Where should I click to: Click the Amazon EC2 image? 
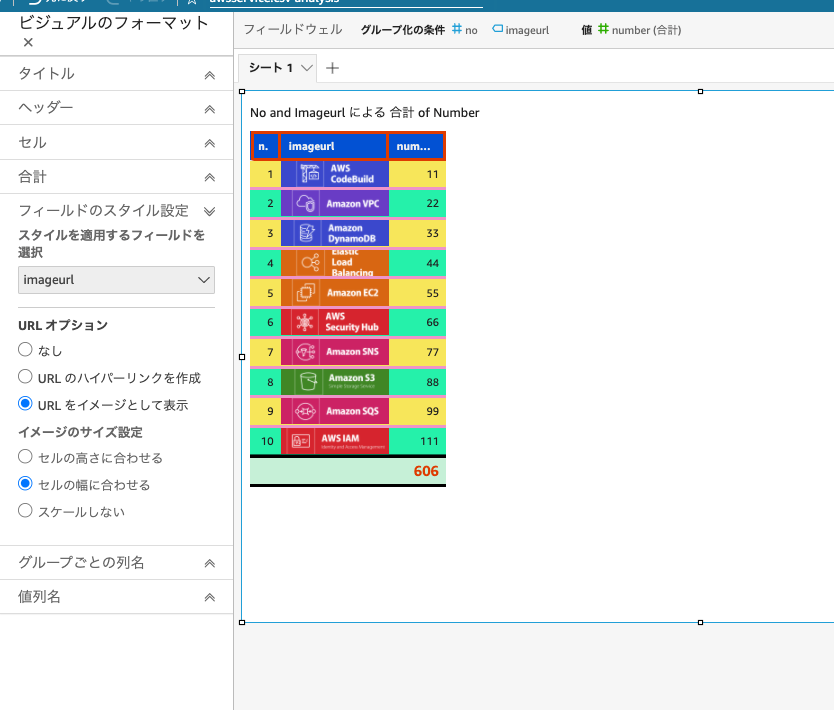point(335,293)
